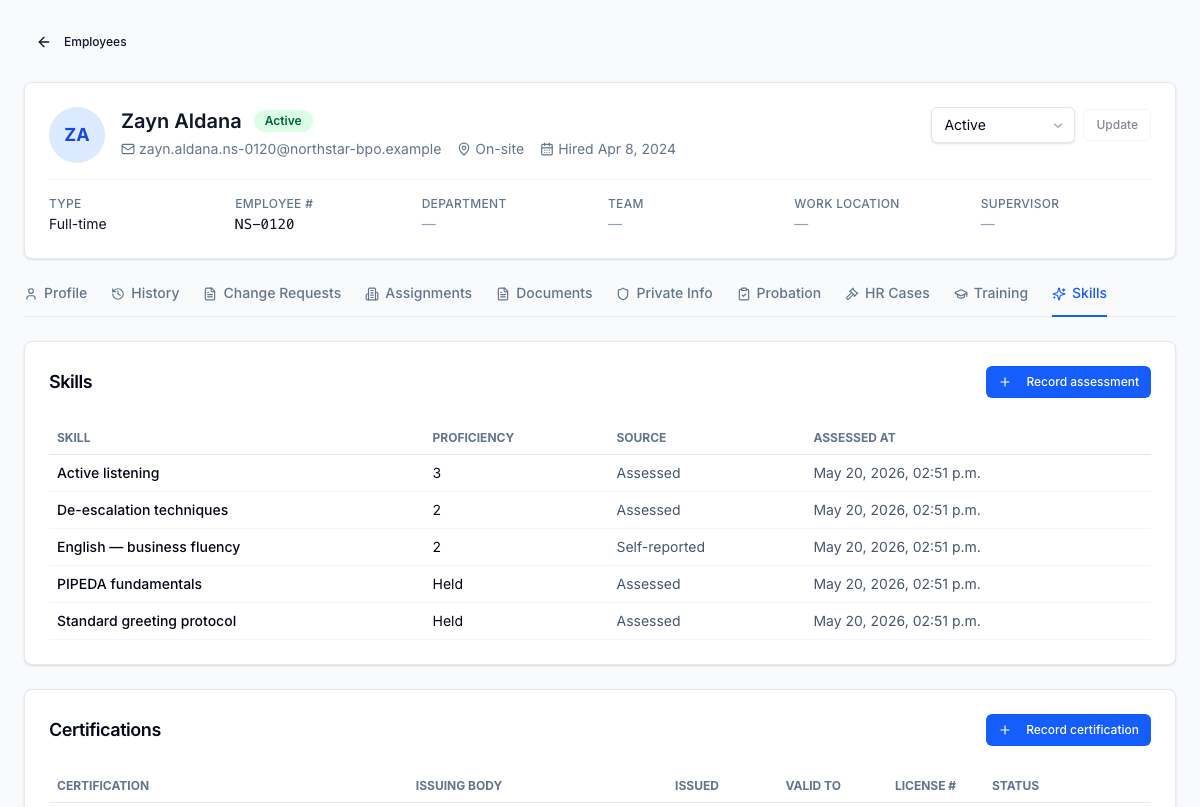Click the Active listening skill row
This screenshot has height=807, width=1200.
pyautogui.click(x=600, y=473)
